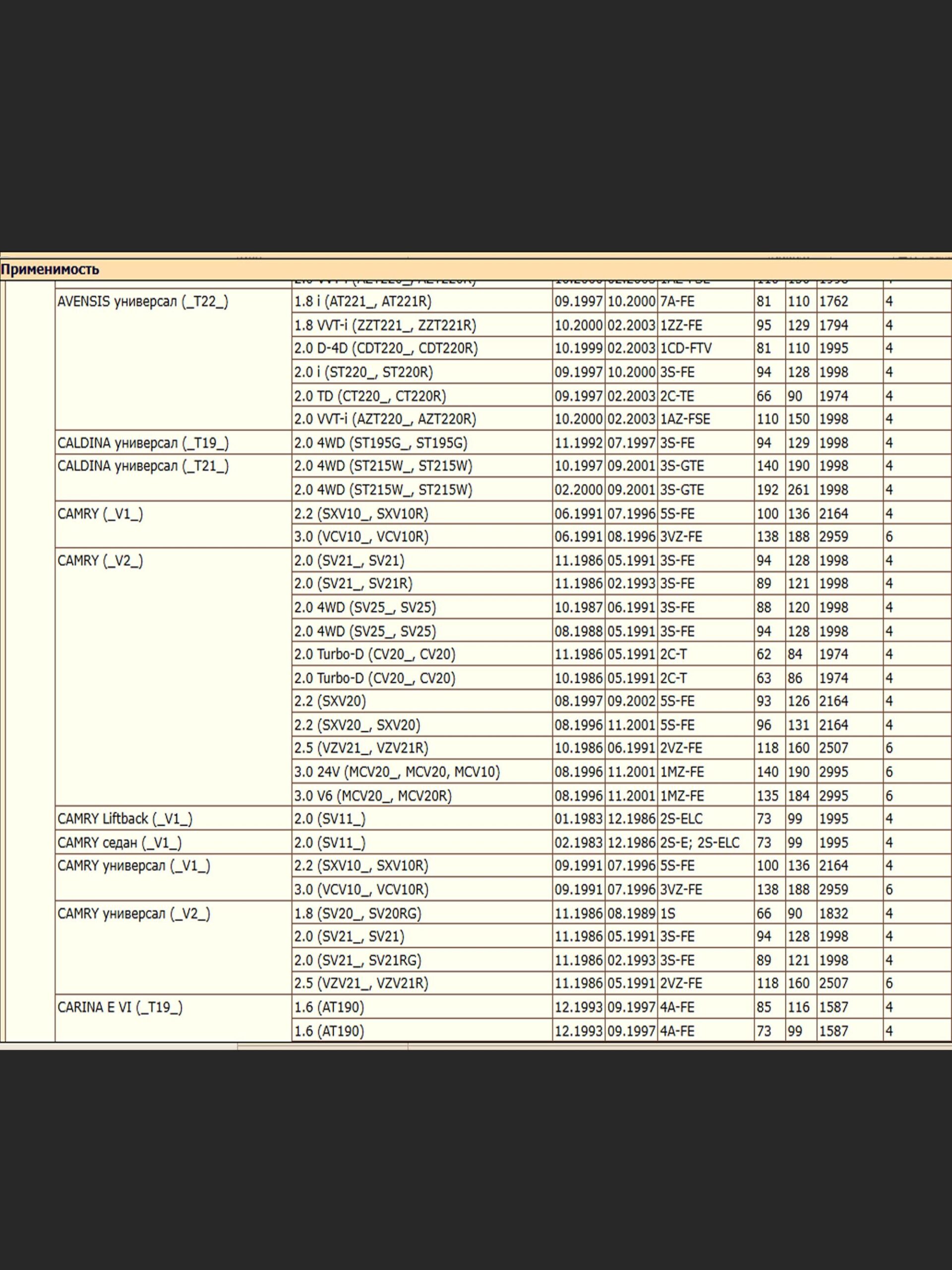Click the CAMRY (_V2_) model cell
This screenshot has height=1270, width=952.
pyautogui.click(x=100, y=561)
